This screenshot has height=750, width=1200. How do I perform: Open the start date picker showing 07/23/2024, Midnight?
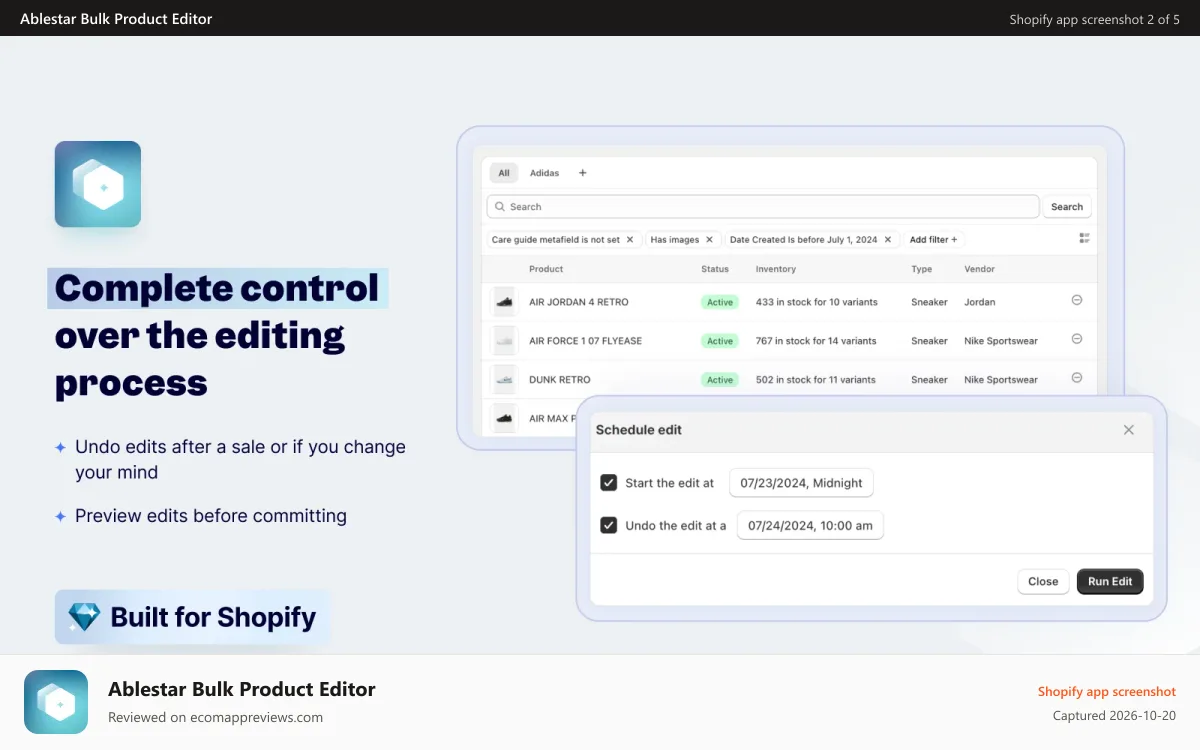(801, 483)
